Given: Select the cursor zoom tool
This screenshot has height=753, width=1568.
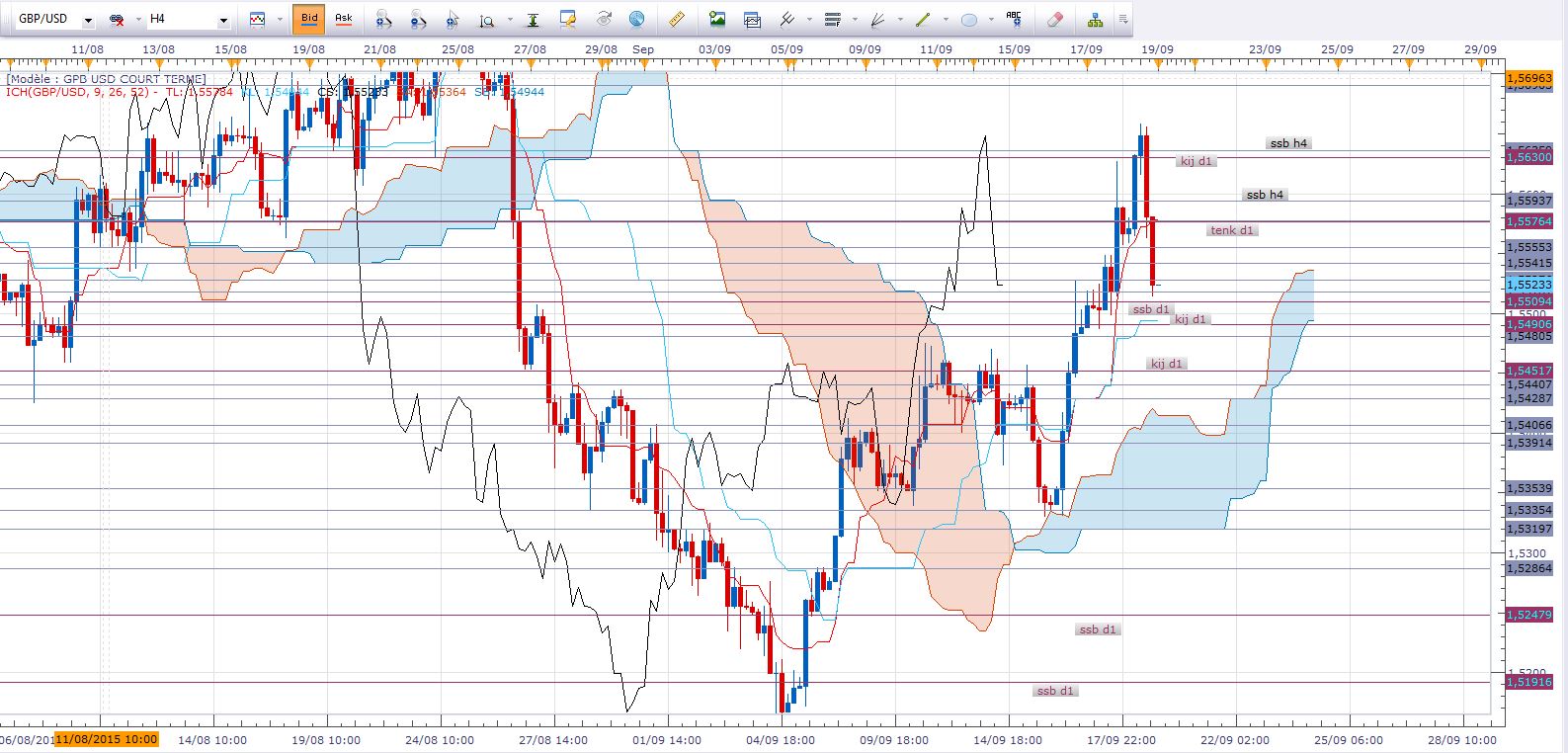Looking at the screenshot, I should (x=453, y=19).
